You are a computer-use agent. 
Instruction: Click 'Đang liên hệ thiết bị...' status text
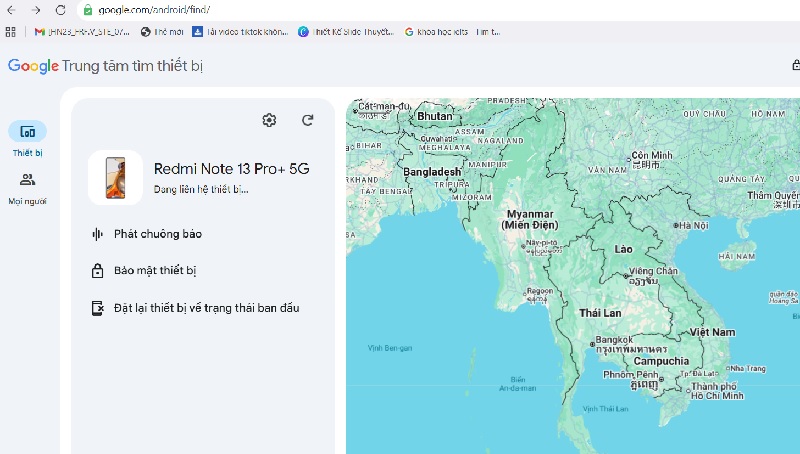tap(201, 189)
